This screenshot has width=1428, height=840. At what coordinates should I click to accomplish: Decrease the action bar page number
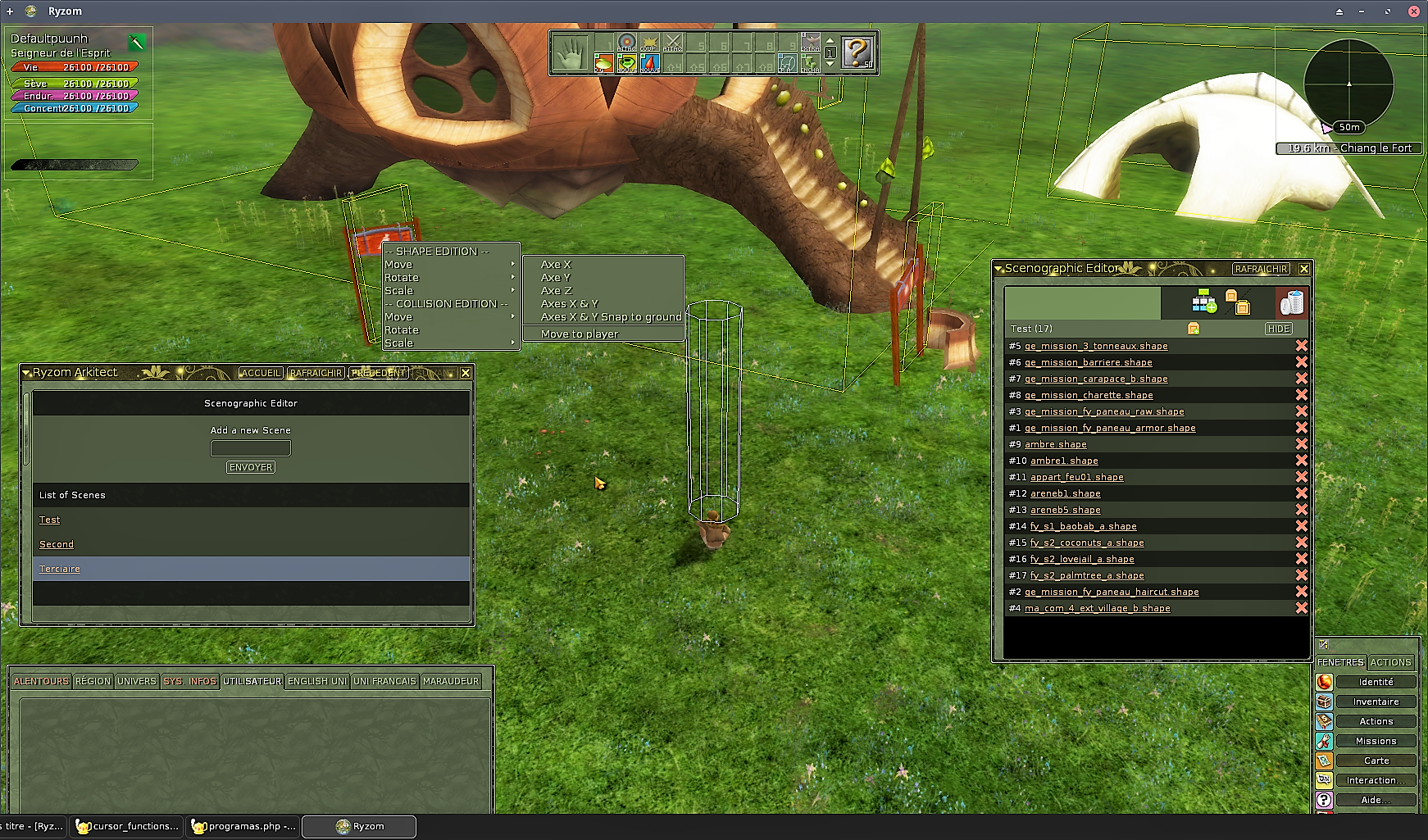[x=830, y=65]
